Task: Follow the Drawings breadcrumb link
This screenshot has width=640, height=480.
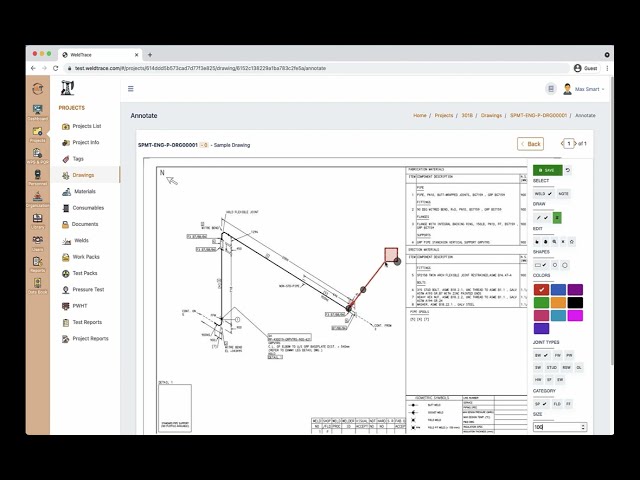Action: point(491,116)
